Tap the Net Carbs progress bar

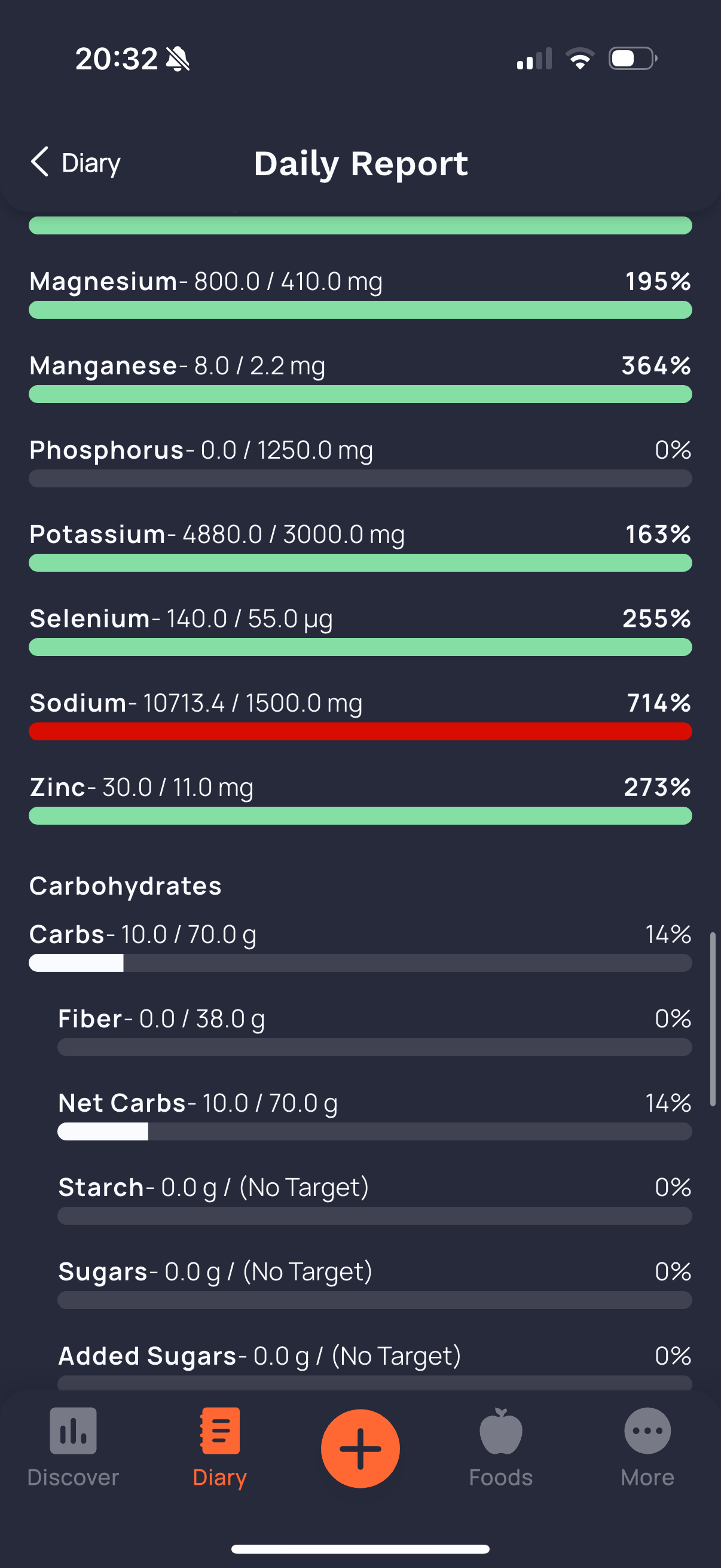pos(375,1131)
